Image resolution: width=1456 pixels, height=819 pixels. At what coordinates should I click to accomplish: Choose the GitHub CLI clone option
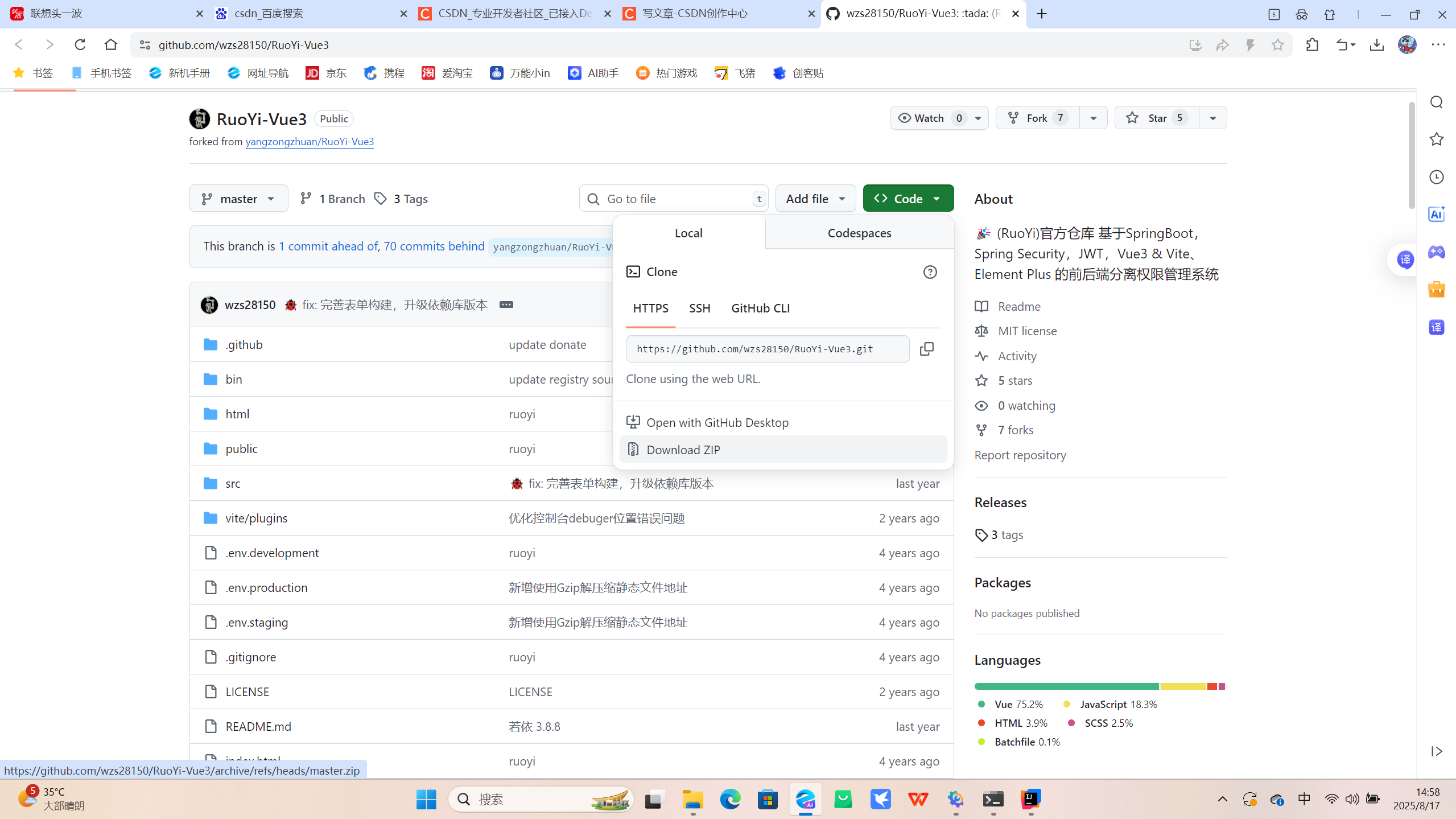tap(760, 308)
